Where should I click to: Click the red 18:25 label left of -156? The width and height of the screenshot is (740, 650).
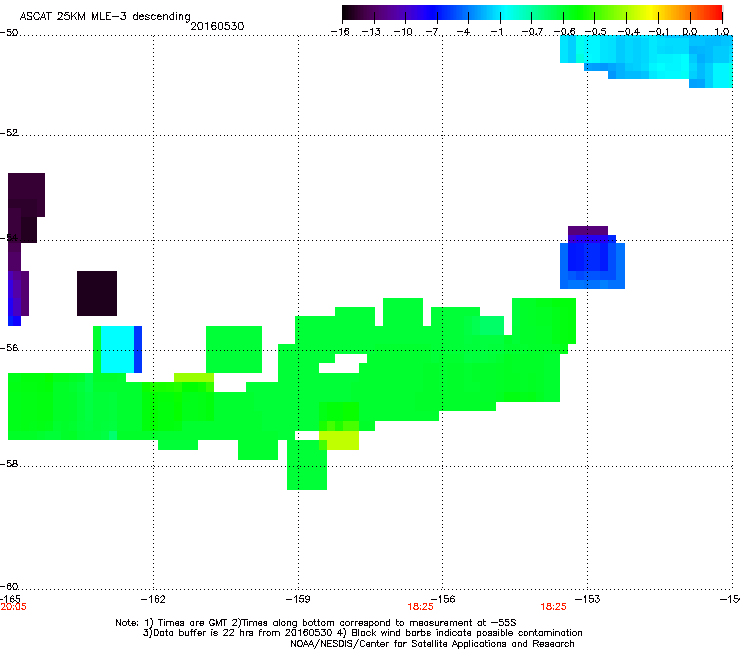click(x=420, y=607)
